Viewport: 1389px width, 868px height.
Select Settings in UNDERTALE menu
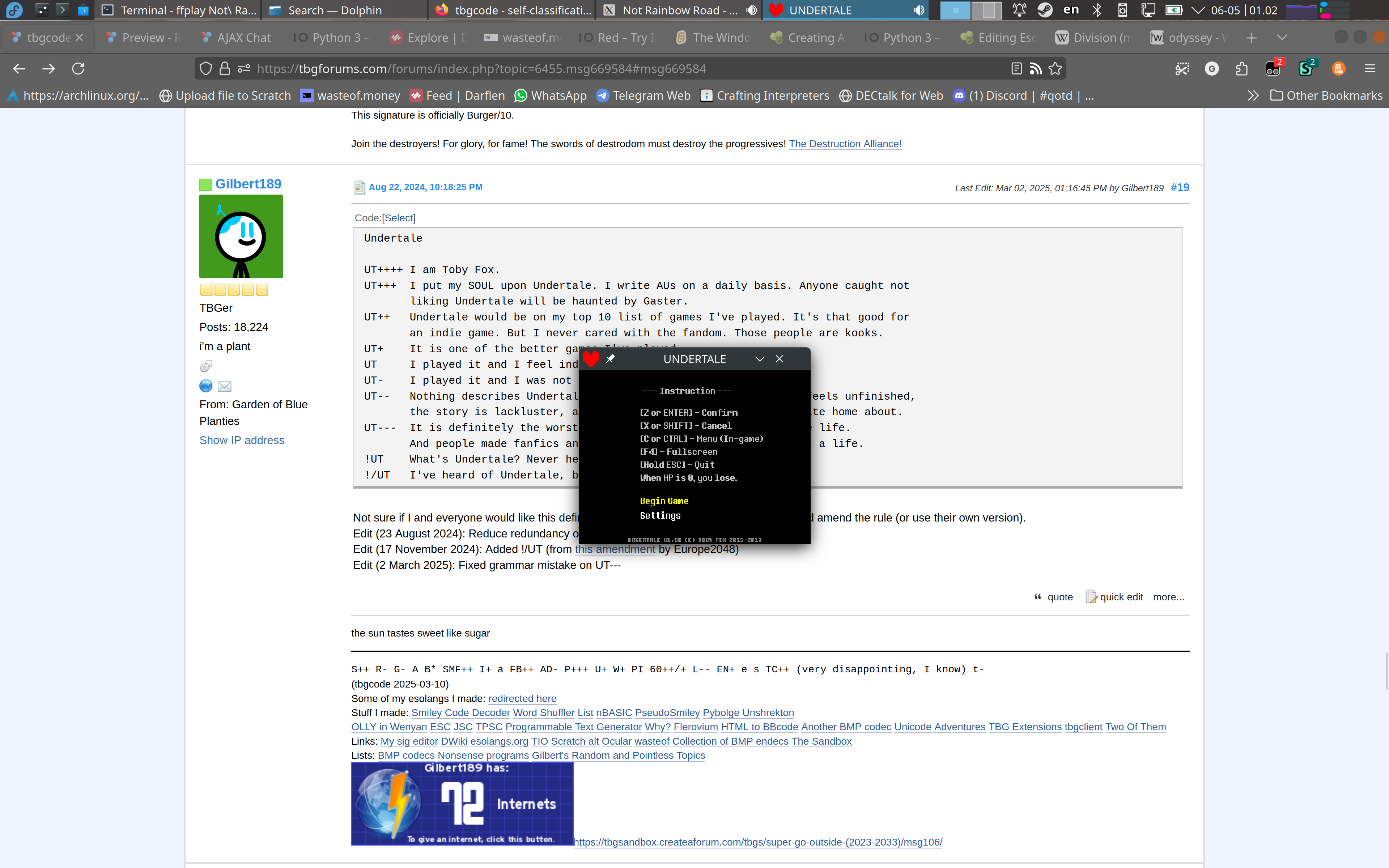point(660,515)
